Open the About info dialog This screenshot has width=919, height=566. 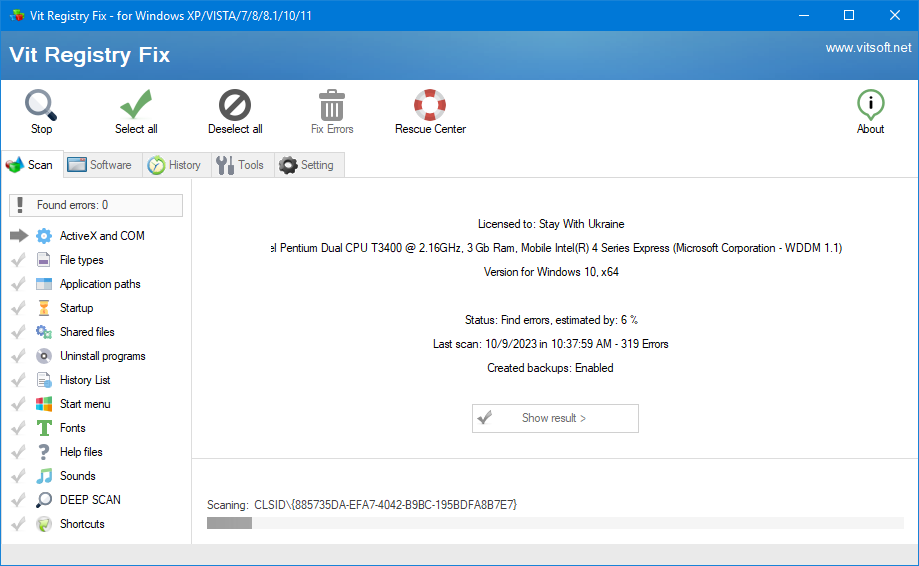(870, 112)
